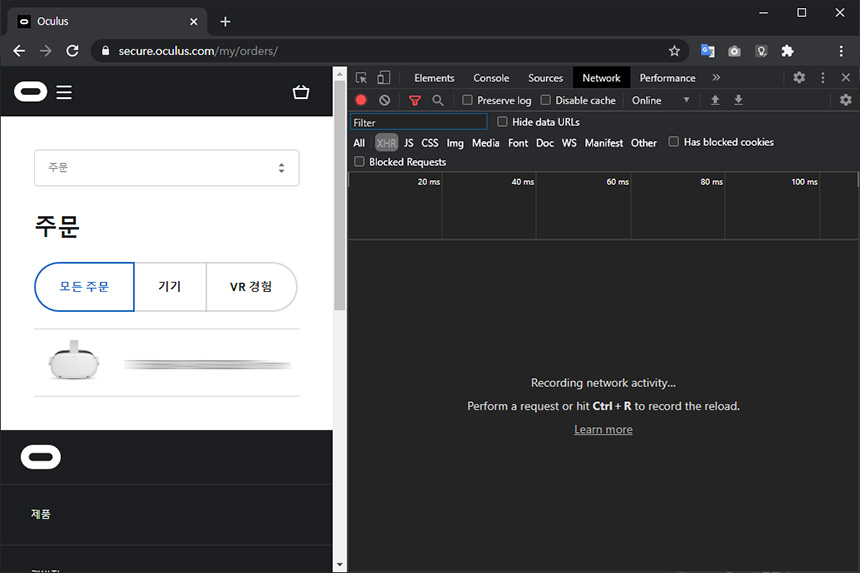Open the Extensions puzzle menu
860x573 pixels.
[788, 51]
